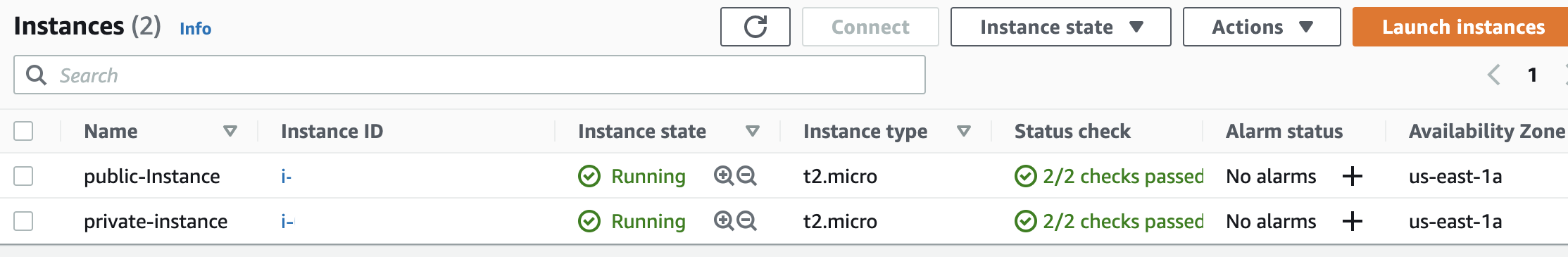Click Launch instances button
This screenshot has width=1568, height=257.
pyautogui.click(x=1460, y=27)
